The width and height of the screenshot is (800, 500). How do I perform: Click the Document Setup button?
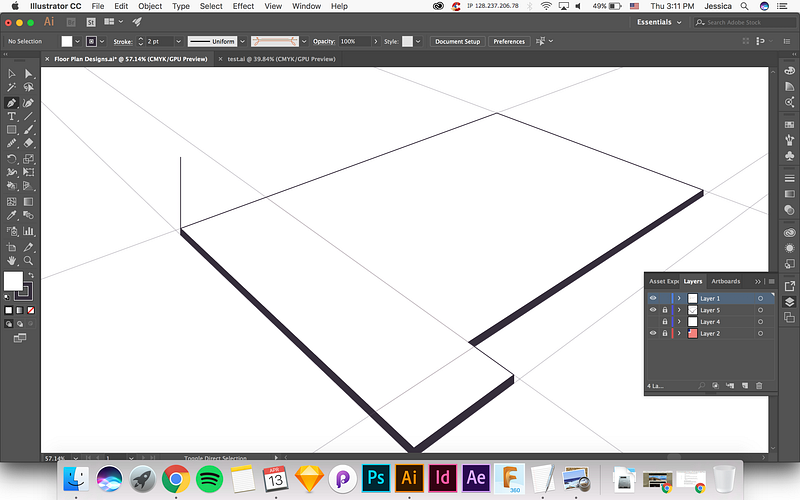[458, 42]
